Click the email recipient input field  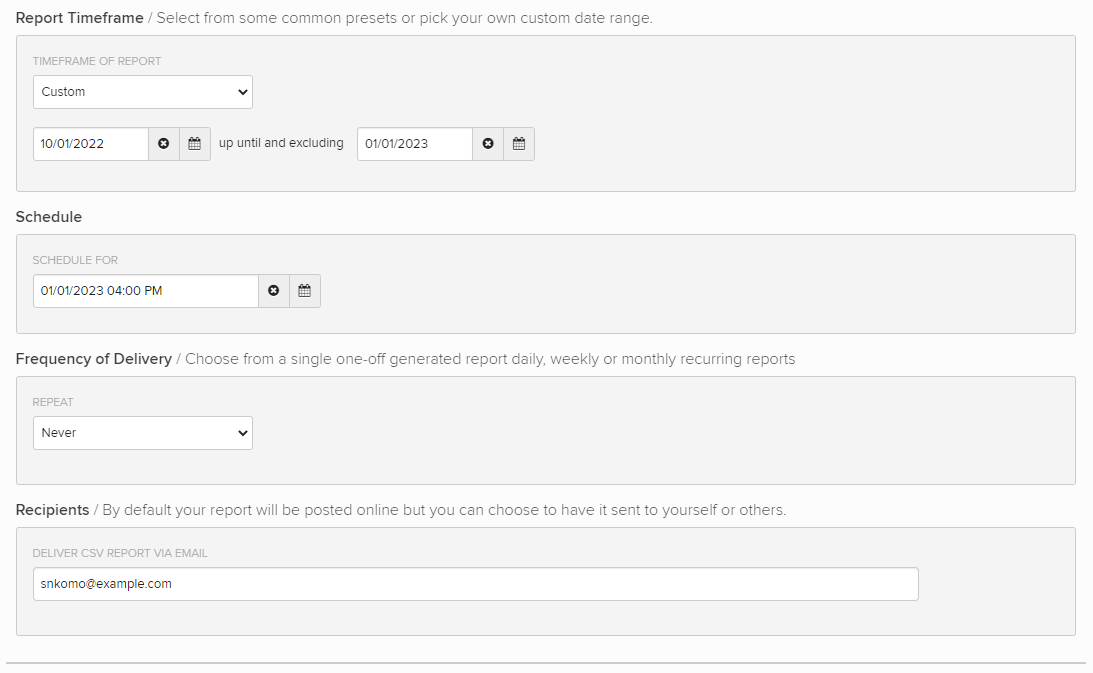475,584
